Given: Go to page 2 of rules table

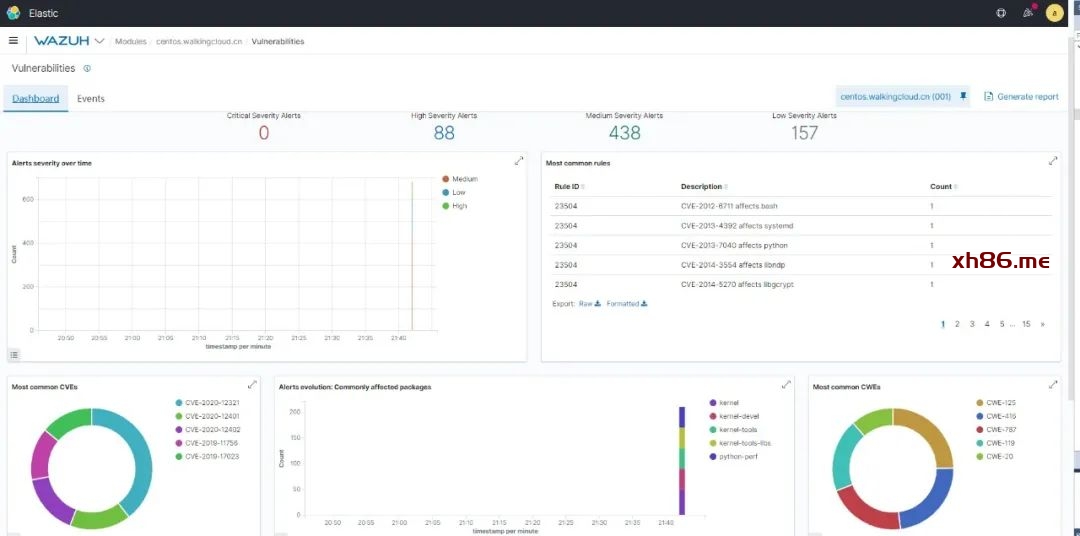Looking at the screenshot, I should pos(957,324).
